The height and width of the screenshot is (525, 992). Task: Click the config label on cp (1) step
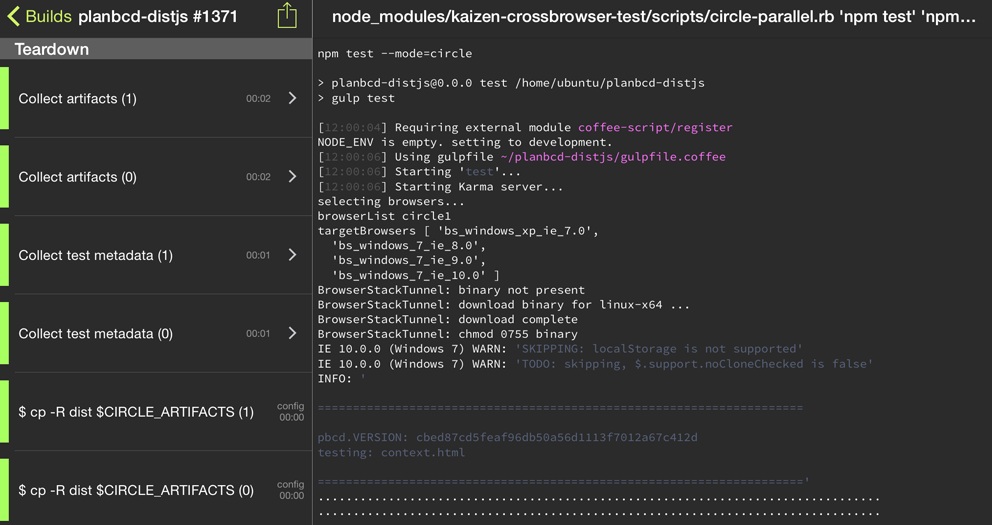coord(290,407)
